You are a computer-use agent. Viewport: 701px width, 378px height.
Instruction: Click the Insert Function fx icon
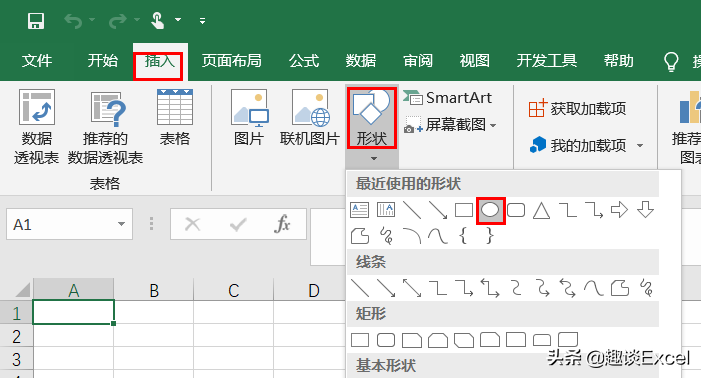click(x=282, y=224)
